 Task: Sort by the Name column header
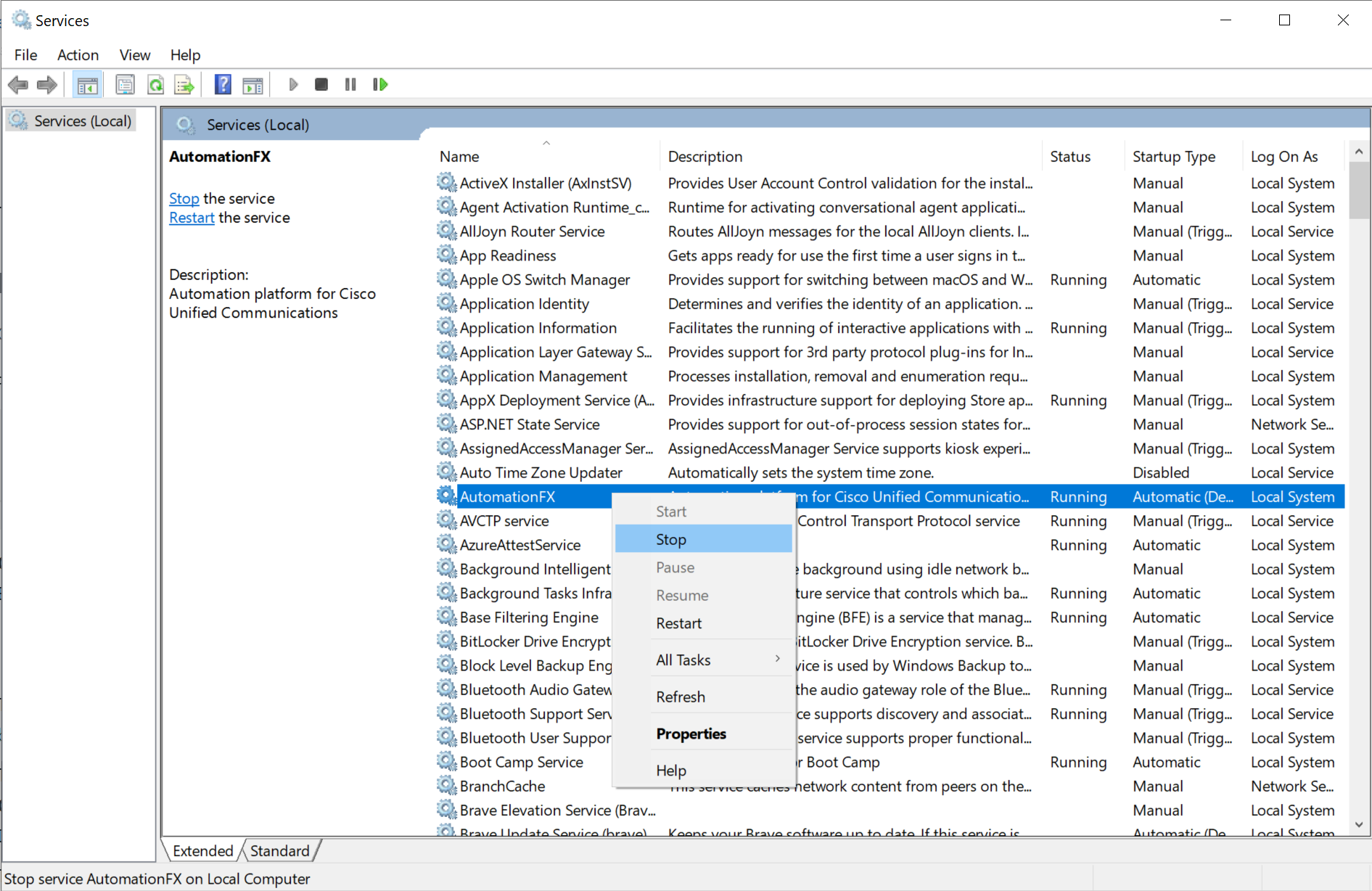(547, 156)
